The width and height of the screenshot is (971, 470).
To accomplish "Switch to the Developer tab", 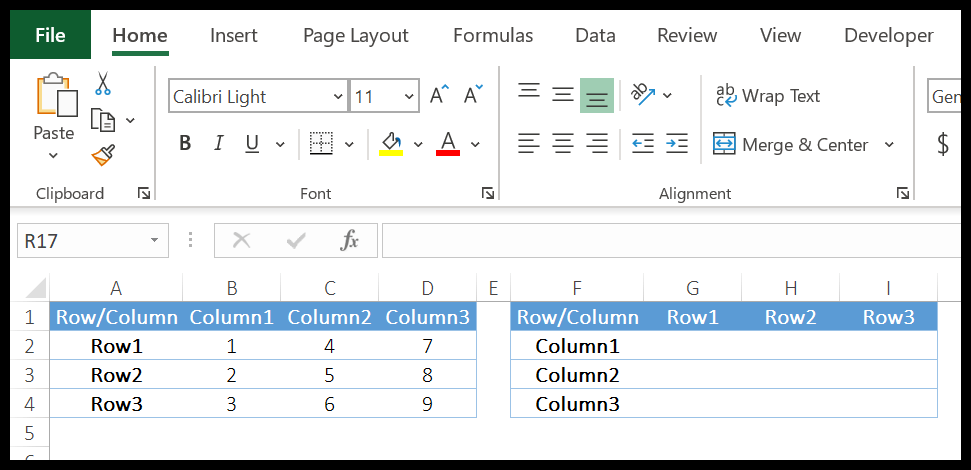I will tap(889, 35).
